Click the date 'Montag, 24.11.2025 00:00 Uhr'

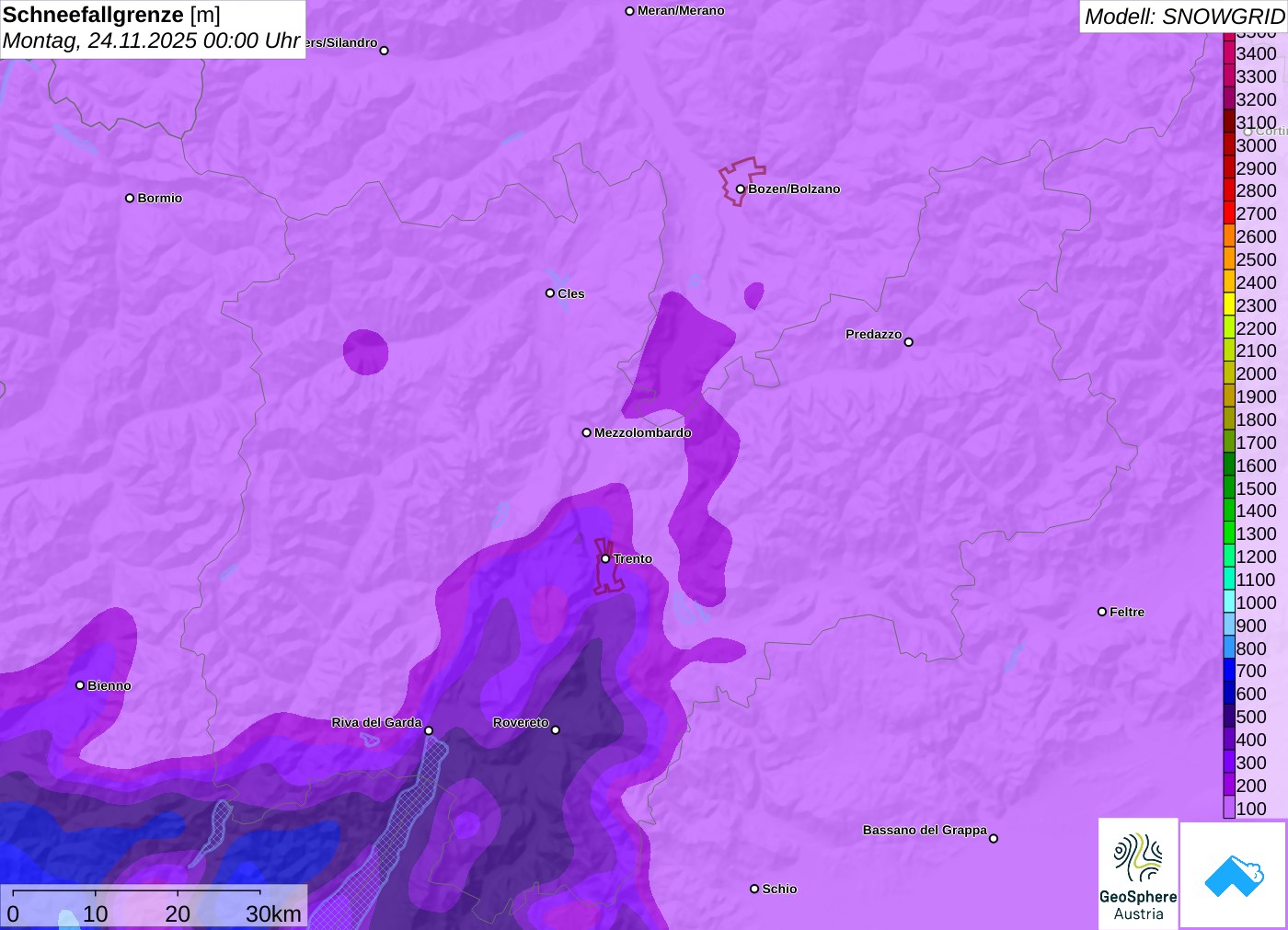(151, 40)
